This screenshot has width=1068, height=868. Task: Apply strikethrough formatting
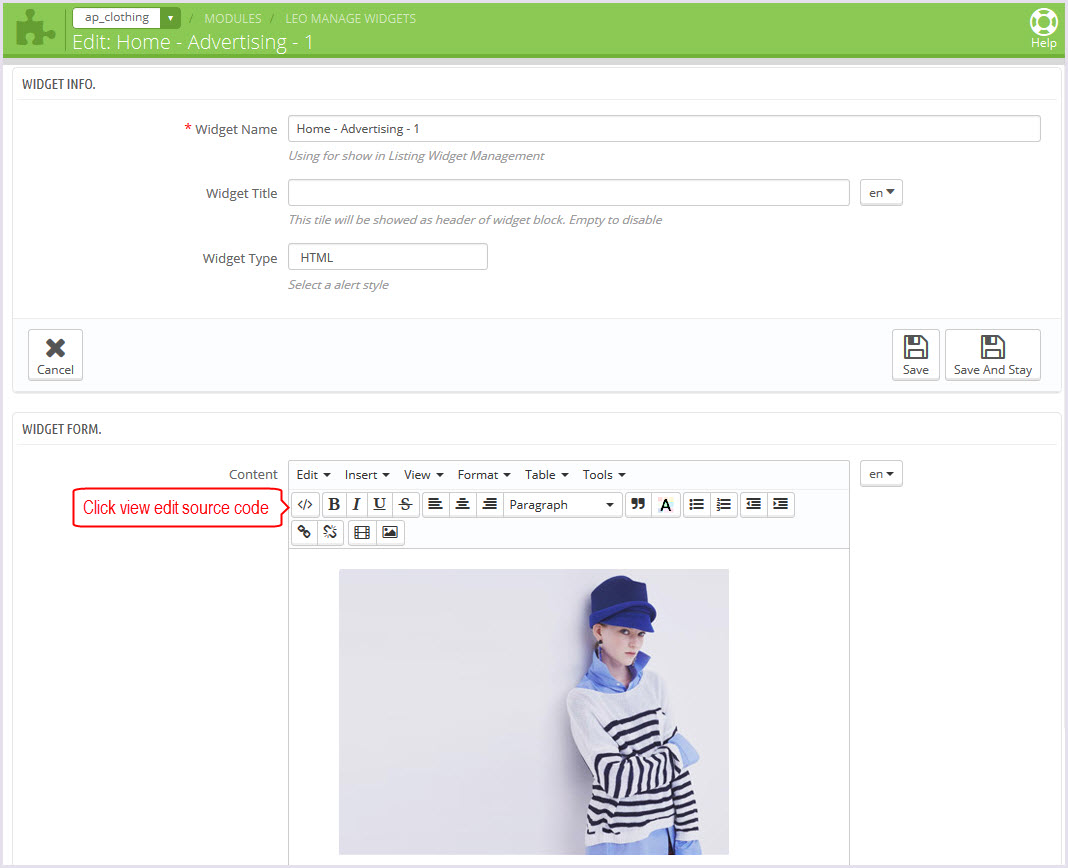pyautogui.click(x=406, y=505)
